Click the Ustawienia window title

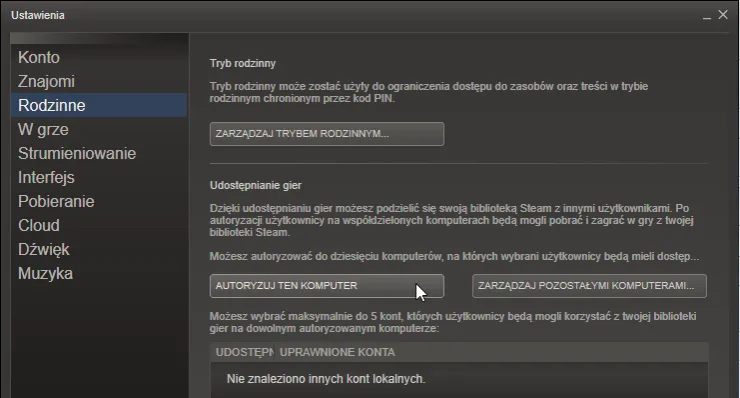pos(38,15)
